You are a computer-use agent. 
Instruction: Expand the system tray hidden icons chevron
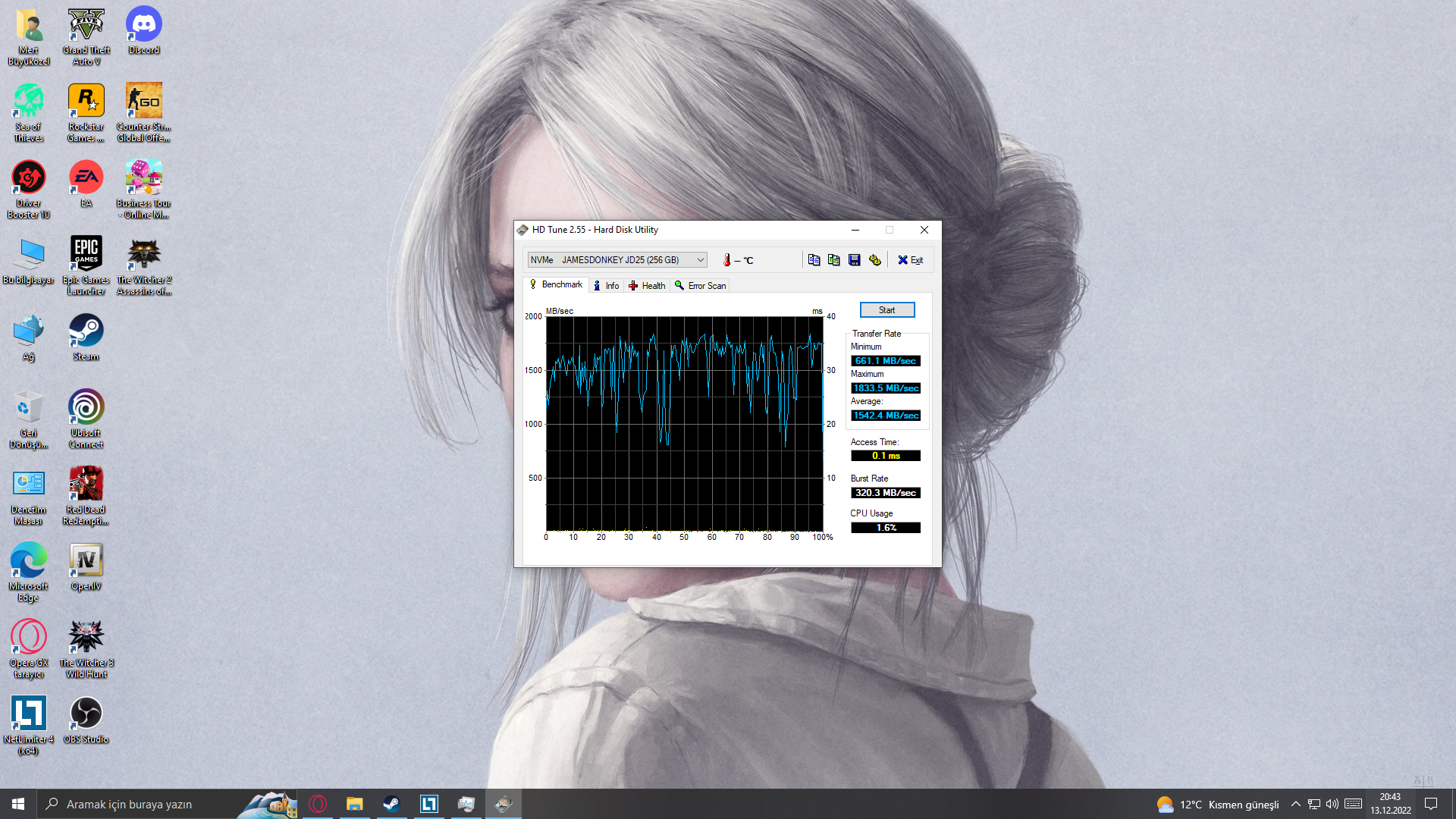coord(1295,804)
